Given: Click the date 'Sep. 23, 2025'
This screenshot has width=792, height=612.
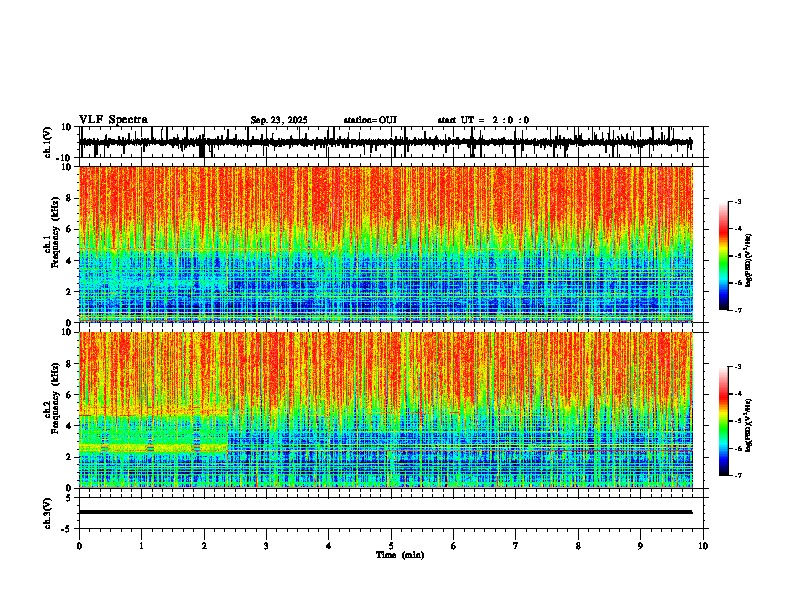Looking at the screenshot, I should [x=279, y=120].
